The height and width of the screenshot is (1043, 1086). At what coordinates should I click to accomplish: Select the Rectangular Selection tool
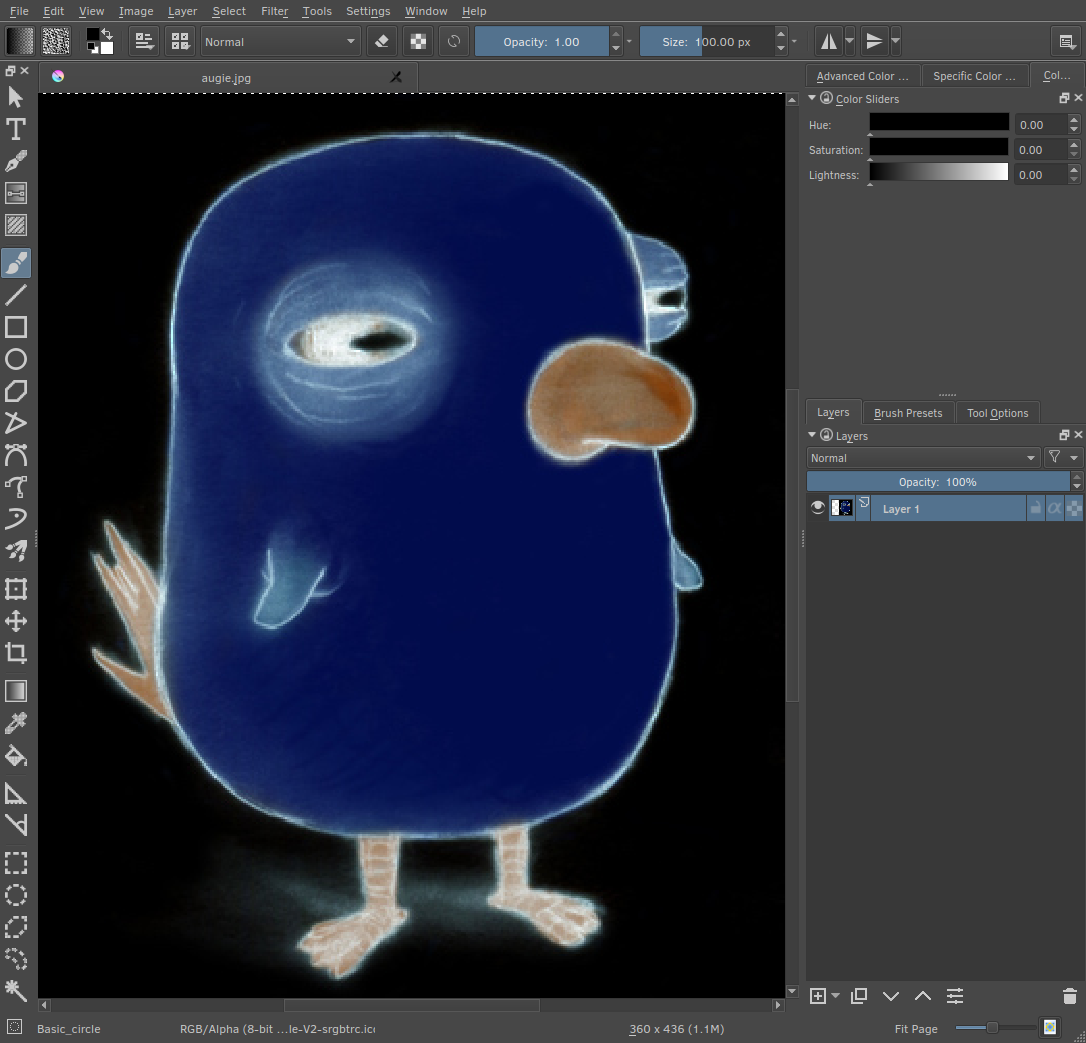(15, 864)
